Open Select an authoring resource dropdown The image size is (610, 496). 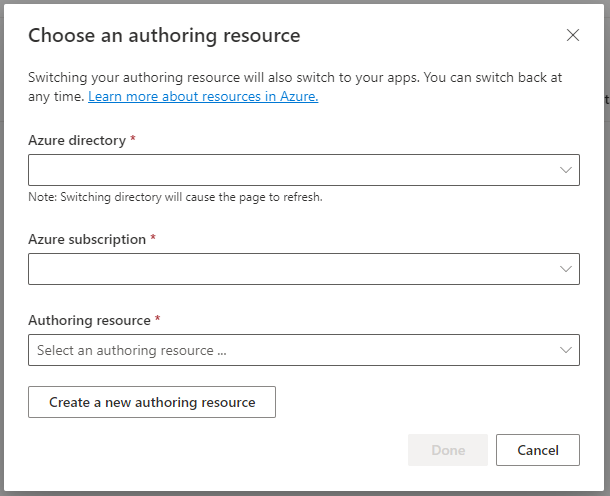point(304,350)
